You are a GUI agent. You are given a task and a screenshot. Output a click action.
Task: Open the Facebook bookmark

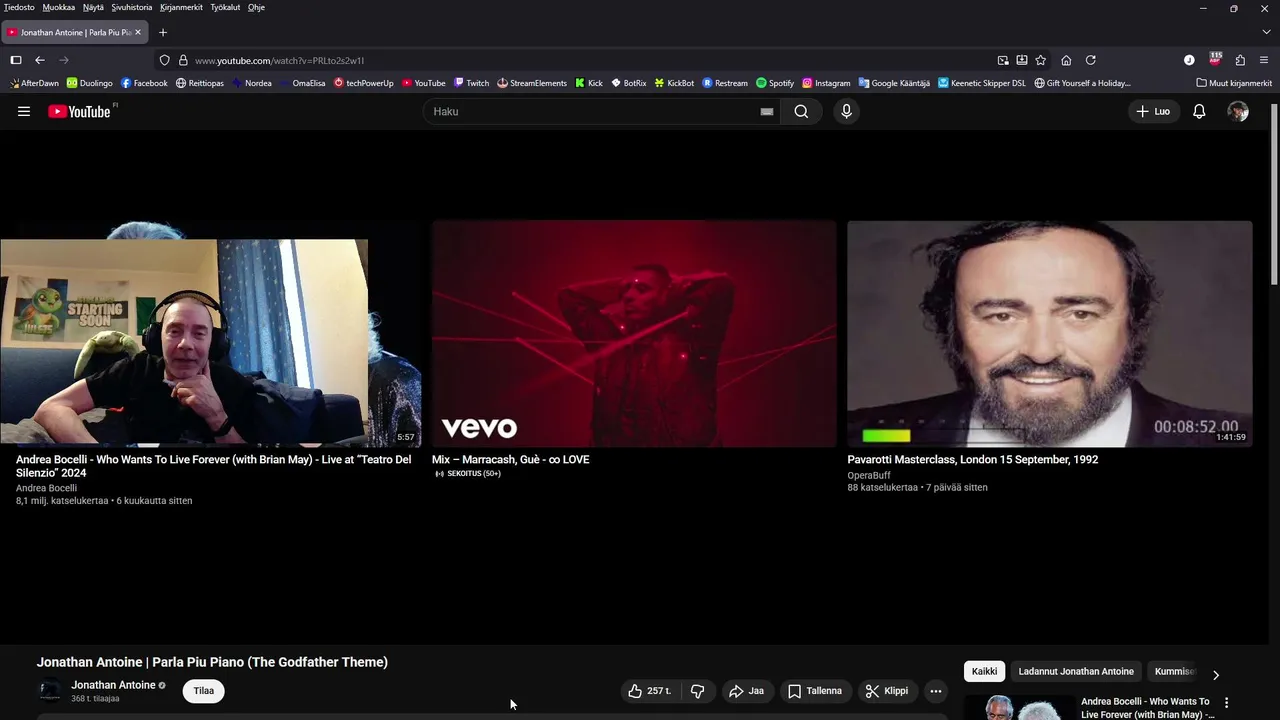[144, 83]
